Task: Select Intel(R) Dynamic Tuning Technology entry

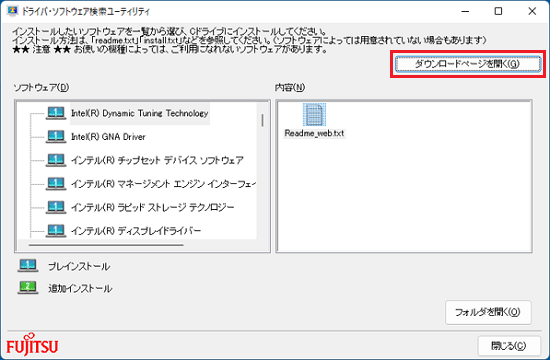Action: (140, 113)
